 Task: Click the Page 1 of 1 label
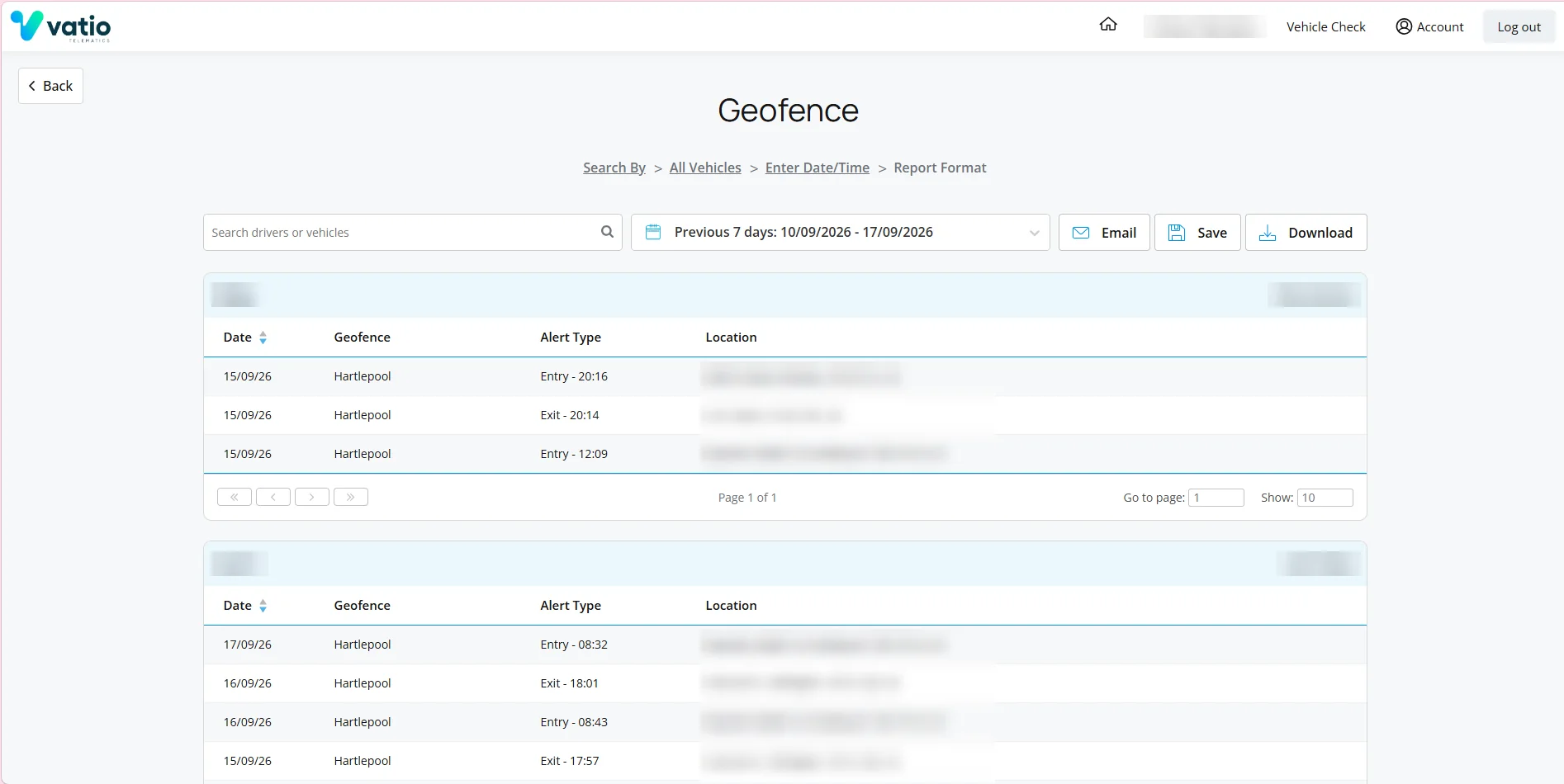pos(747,498)
